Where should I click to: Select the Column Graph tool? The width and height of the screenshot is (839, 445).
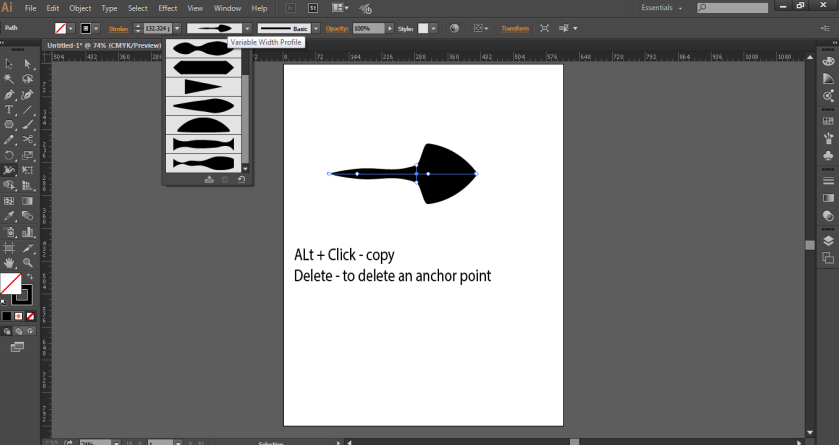(x=27, y=232)
